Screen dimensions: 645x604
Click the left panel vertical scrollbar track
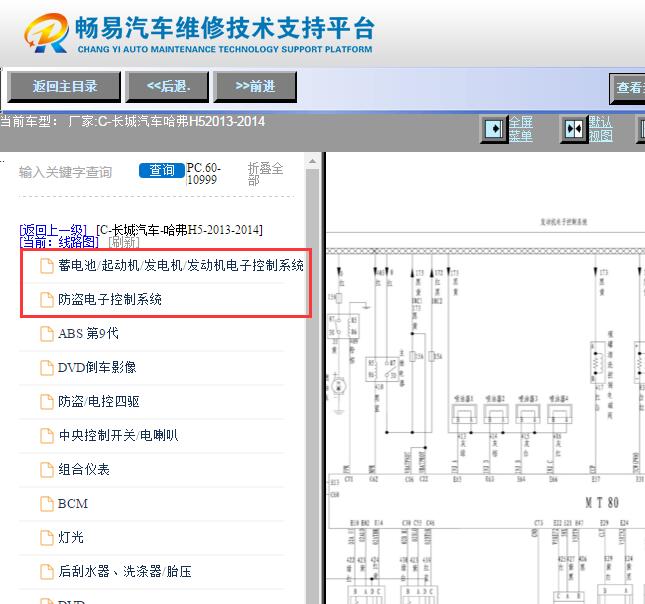[x=313, y=386]
